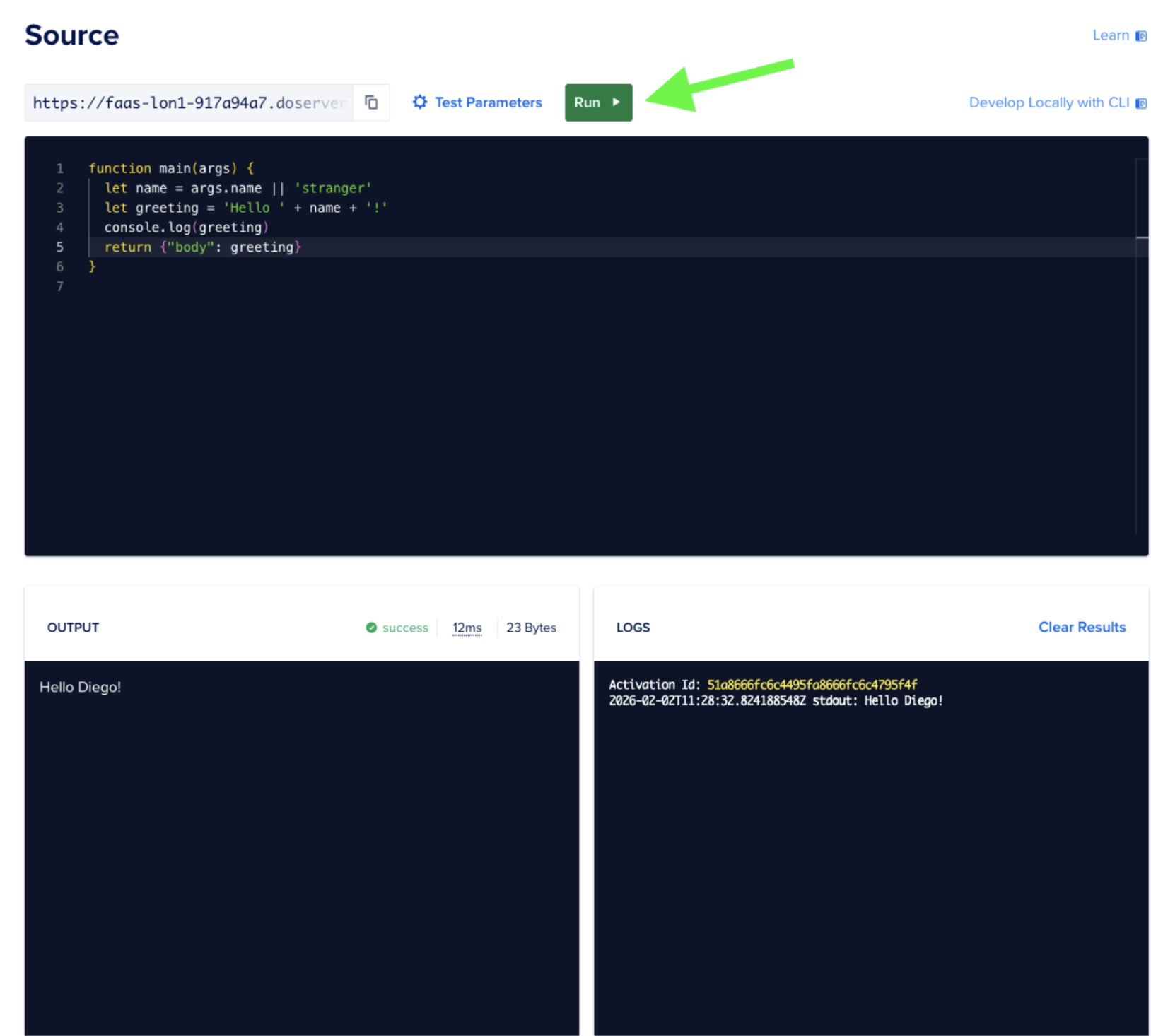
Task: Click the console.log(greeting) code line
Action: click(186, 228)
